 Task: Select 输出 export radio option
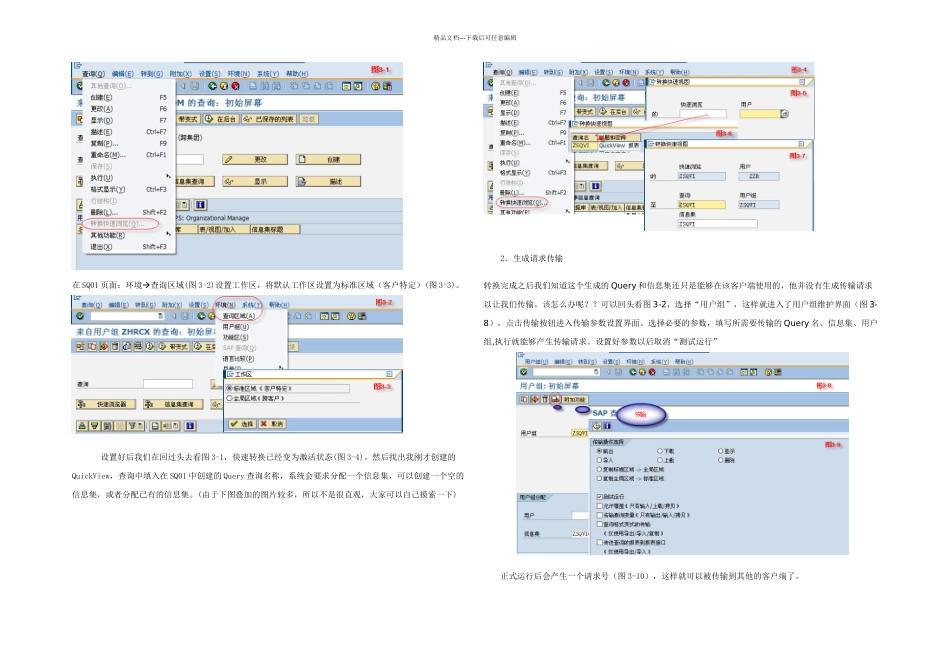599,451
